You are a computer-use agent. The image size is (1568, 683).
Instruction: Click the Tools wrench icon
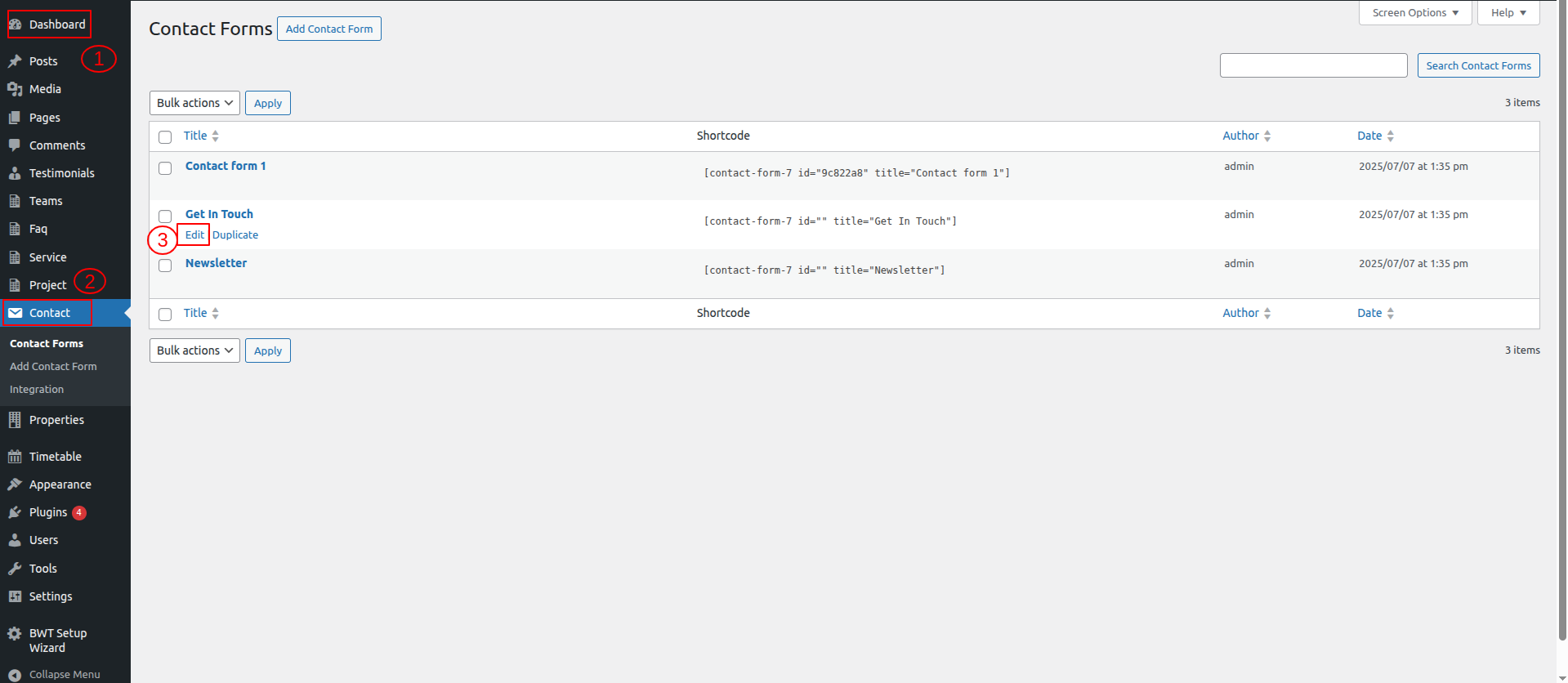tap(15, 569)
